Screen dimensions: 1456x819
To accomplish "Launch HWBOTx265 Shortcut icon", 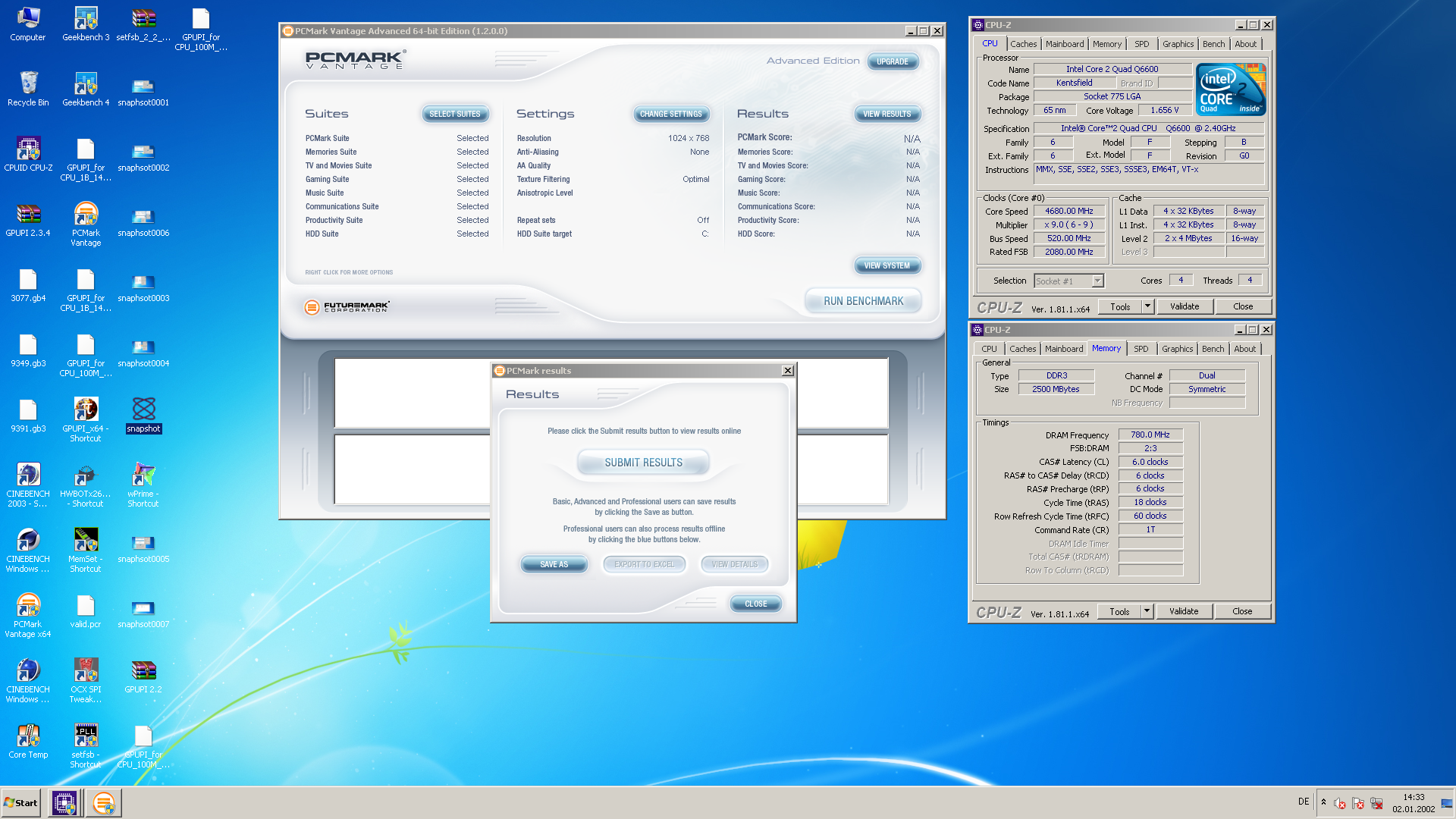I will (x=86, y=485).
